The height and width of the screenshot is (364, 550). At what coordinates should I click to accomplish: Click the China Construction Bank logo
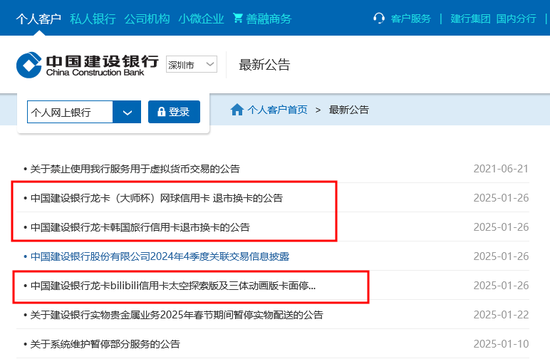click(87, 65)
